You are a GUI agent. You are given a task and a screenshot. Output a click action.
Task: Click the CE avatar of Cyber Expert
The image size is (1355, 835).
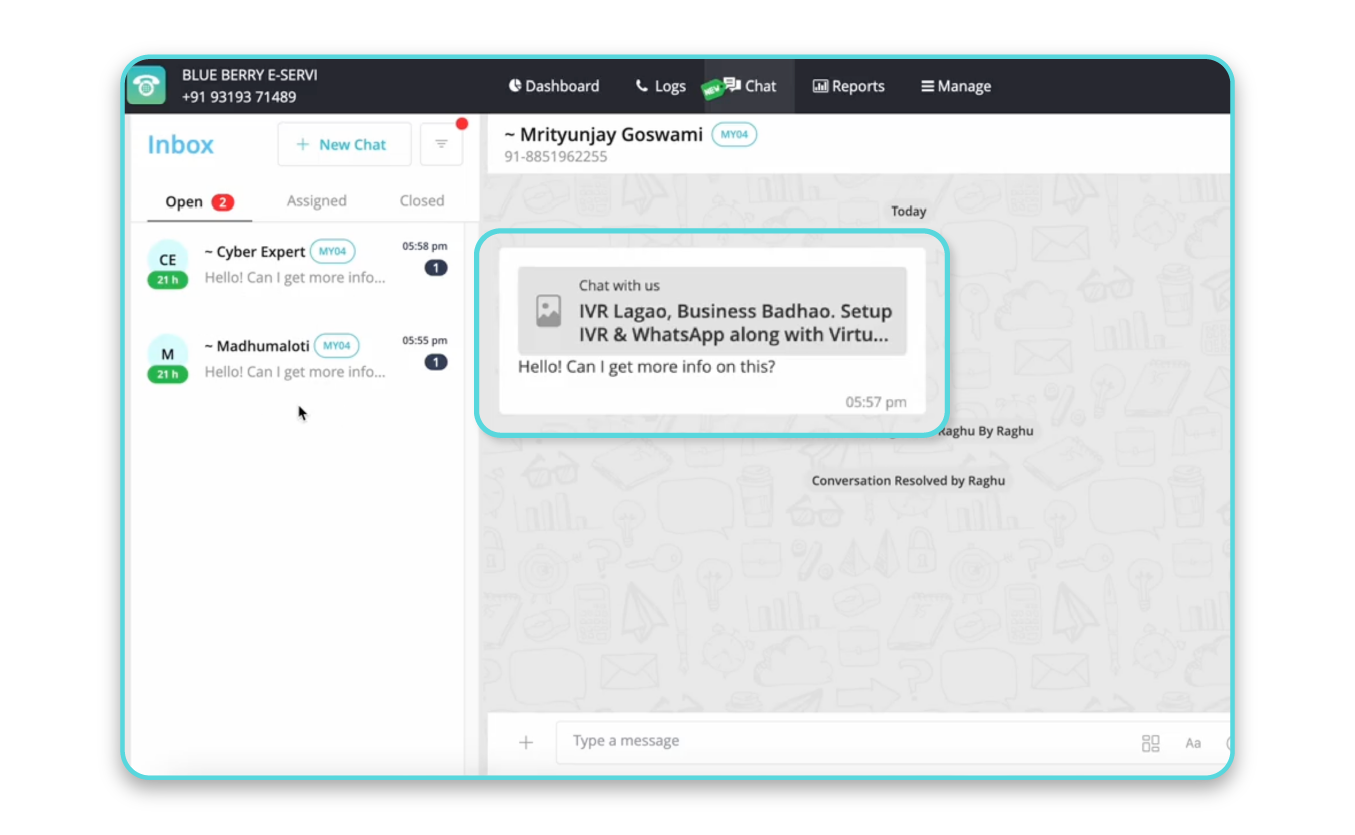167,260
